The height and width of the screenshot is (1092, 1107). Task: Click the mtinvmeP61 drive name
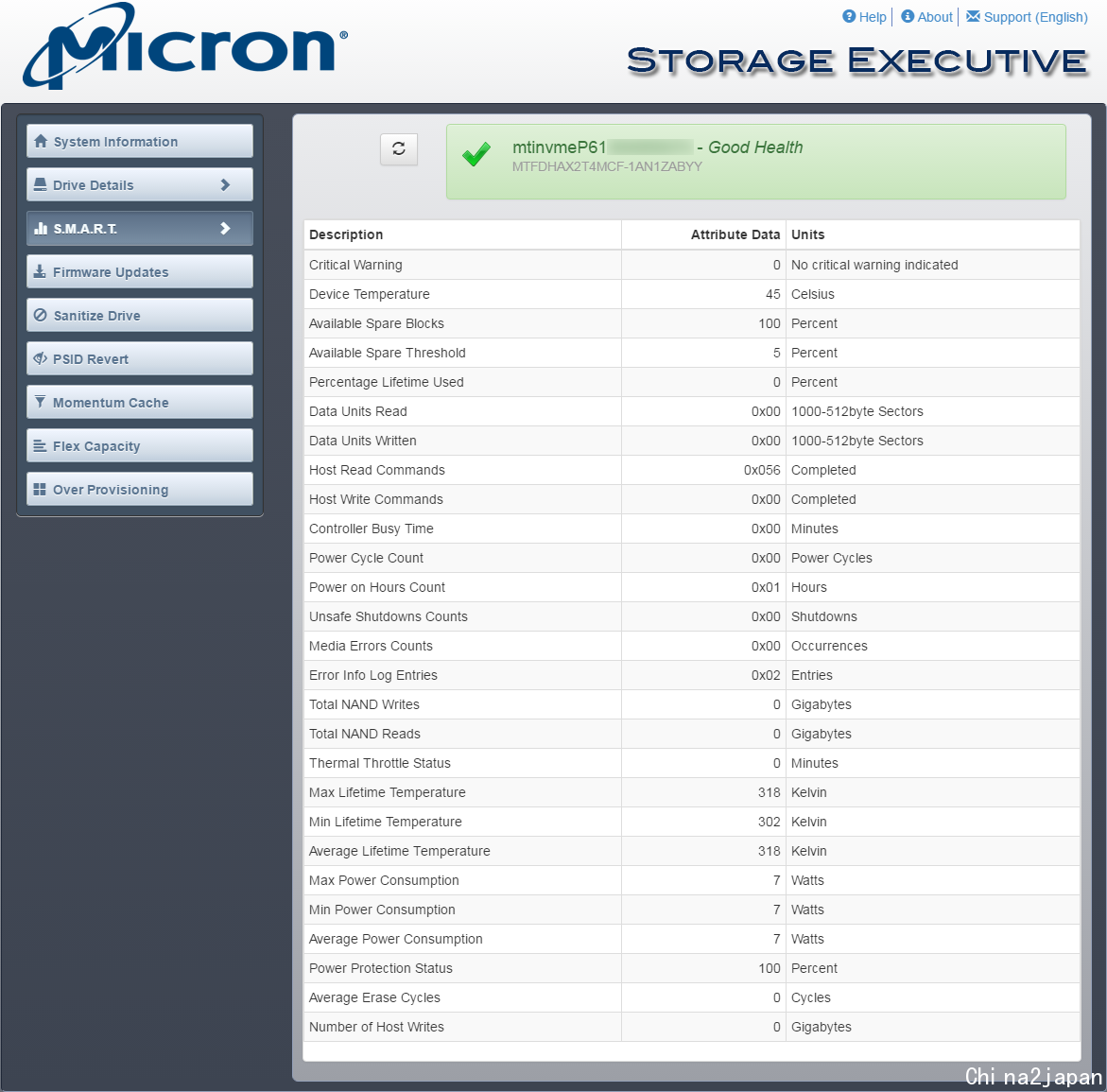click(x=559, y=147)
